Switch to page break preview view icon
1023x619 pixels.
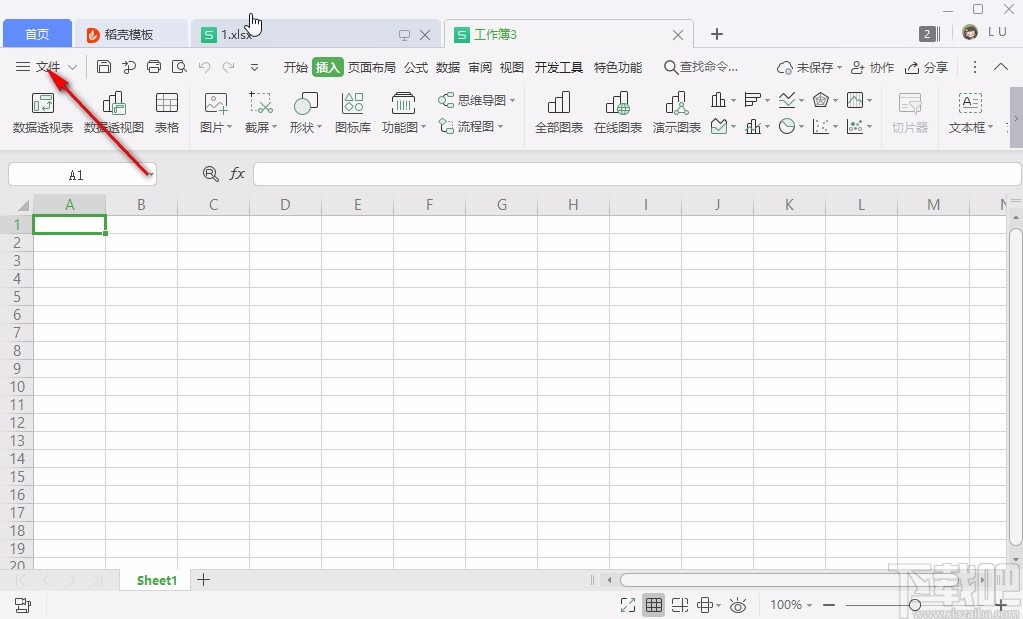pyautogui.click(x=680, y=604)
